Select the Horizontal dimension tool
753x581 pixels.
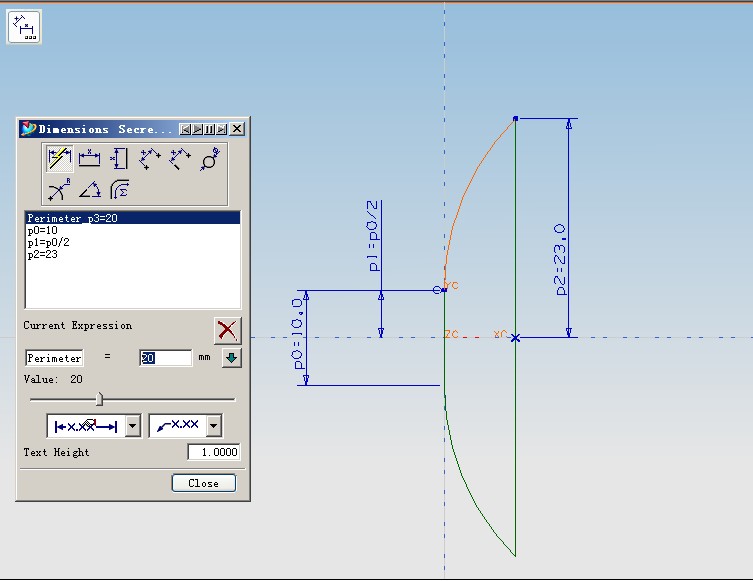90,158
